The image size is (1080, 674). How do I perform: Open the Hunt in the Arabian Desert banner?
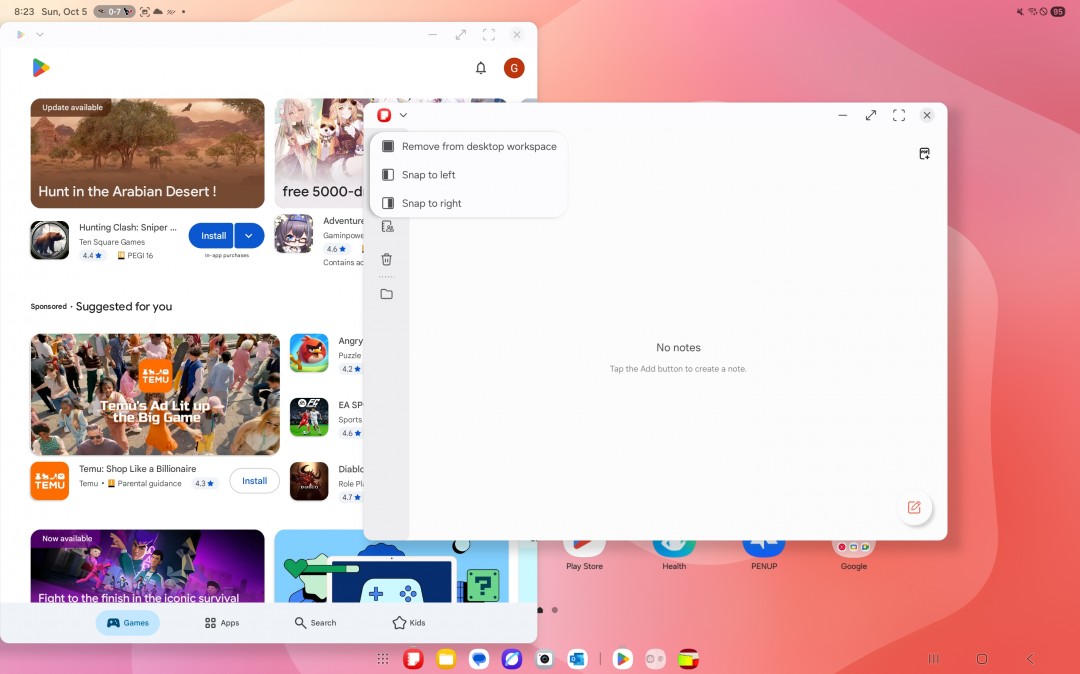[x=147, y=153]
